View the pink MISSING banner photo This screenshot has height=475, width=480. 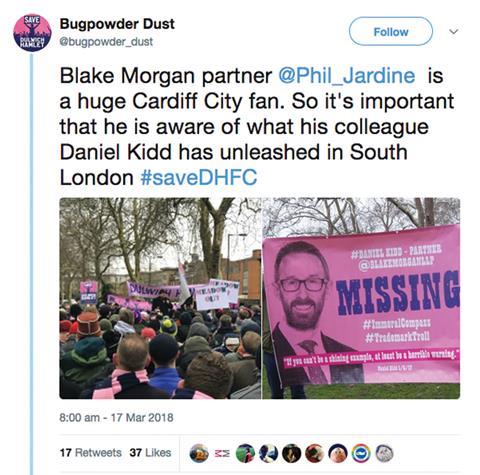coord(361,298)
